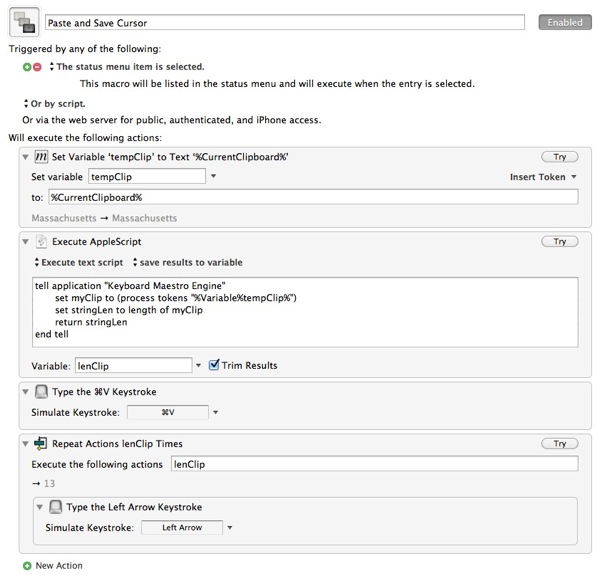Click the keyboard icon for ⌘V Keystroke action
The width and height of the screenshot is (600, 576).
[x=41, y=392]
